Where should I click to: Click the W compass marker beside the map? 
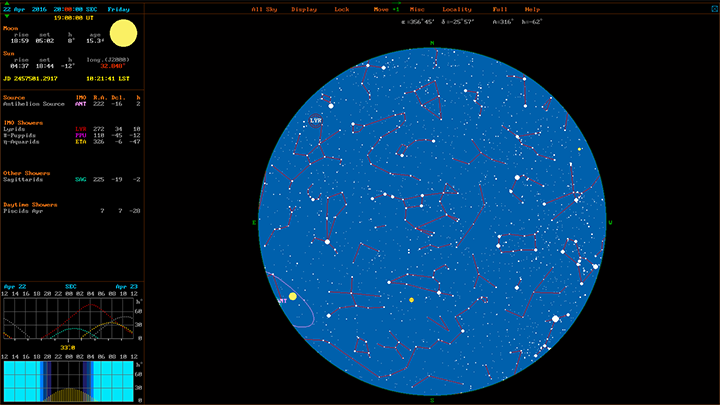[x=610, y=222]
